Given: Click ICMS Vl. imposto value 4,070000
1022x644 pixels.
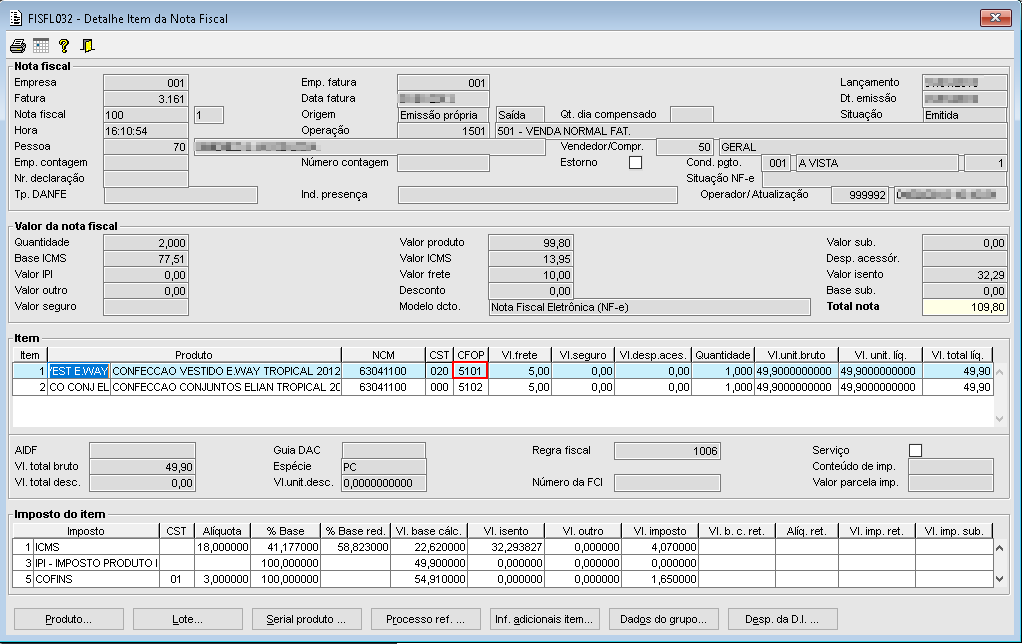Looking at the screenshot, I should [660, 548].
